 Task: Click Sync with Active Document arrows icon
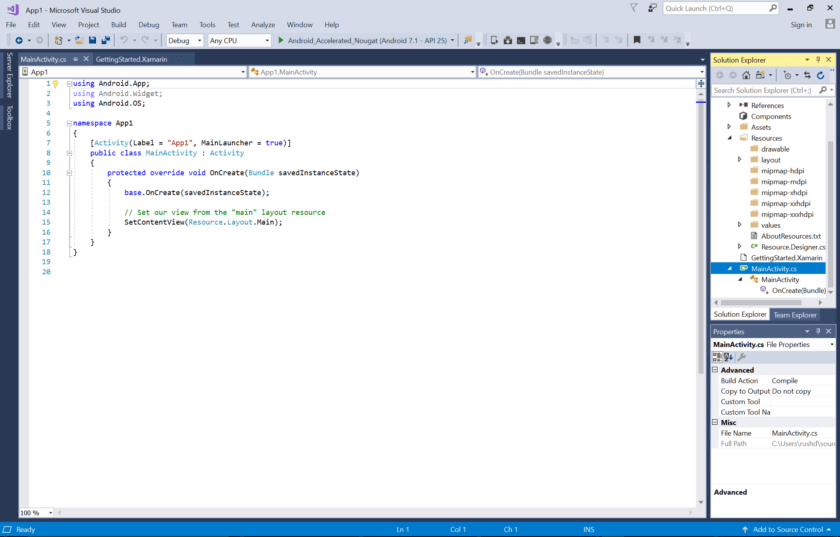(x=807, y=75)
